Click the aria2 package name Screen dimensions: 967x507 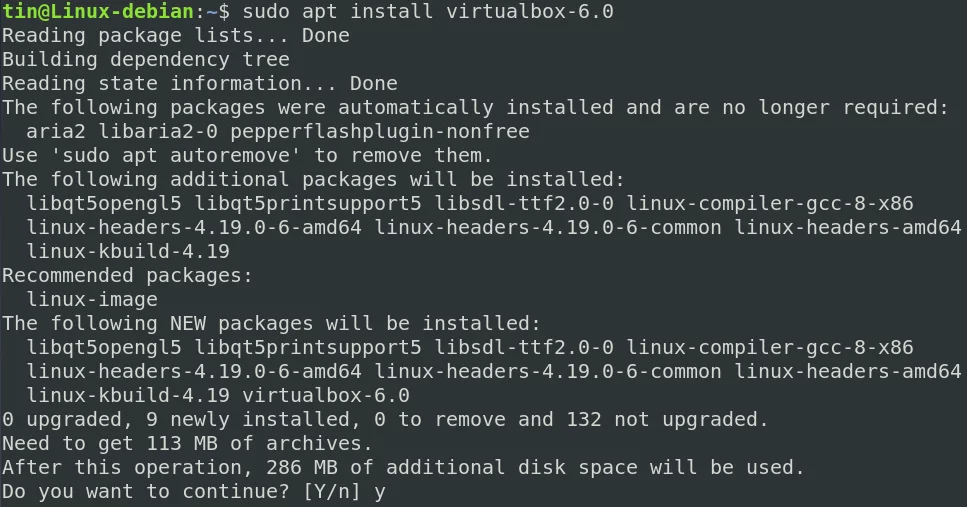(x=56, y=132)
